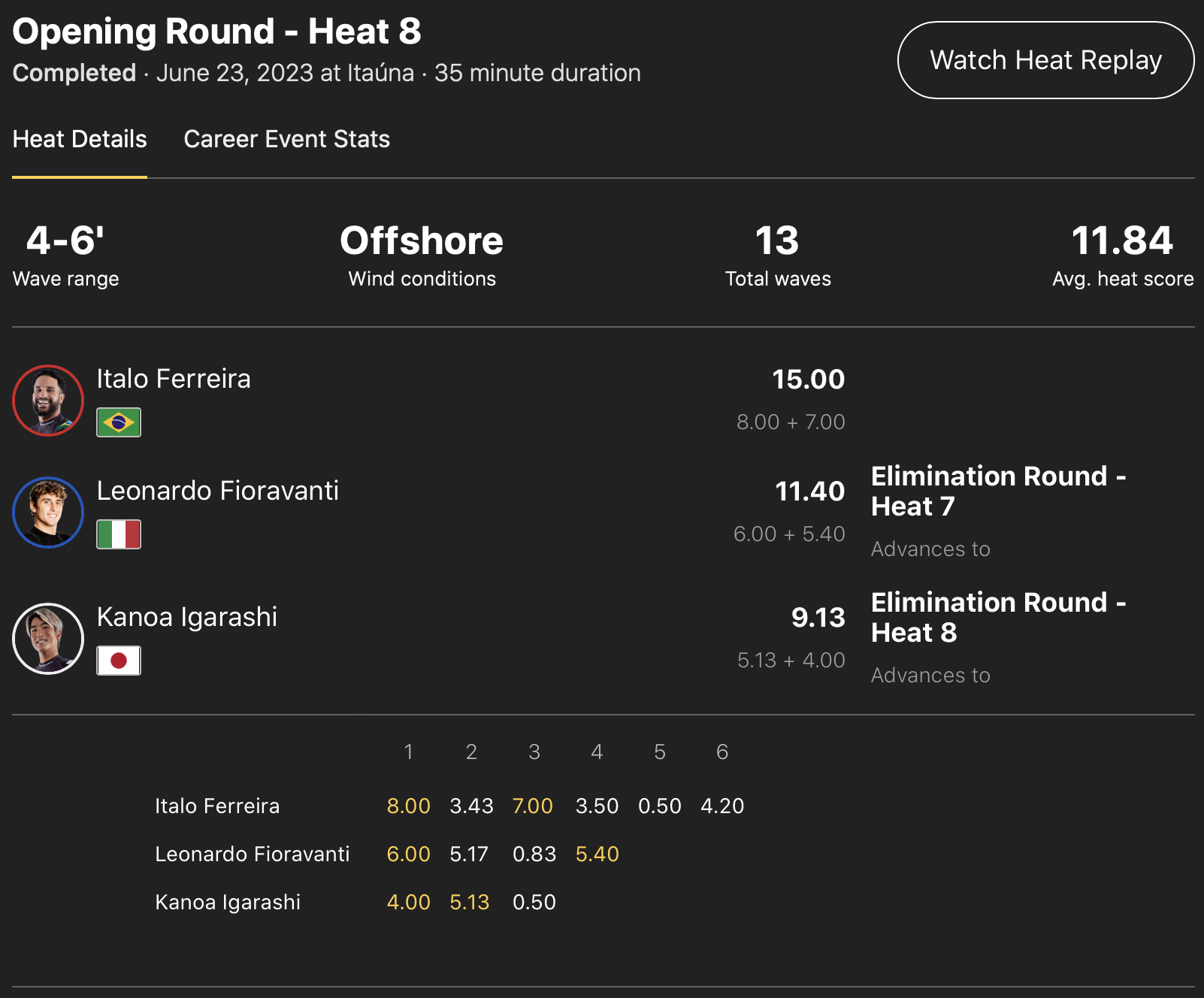Click Igarashi's 5.13 second wave score
The width and height of the screenshot is (1204, 998).
(469, 903)
